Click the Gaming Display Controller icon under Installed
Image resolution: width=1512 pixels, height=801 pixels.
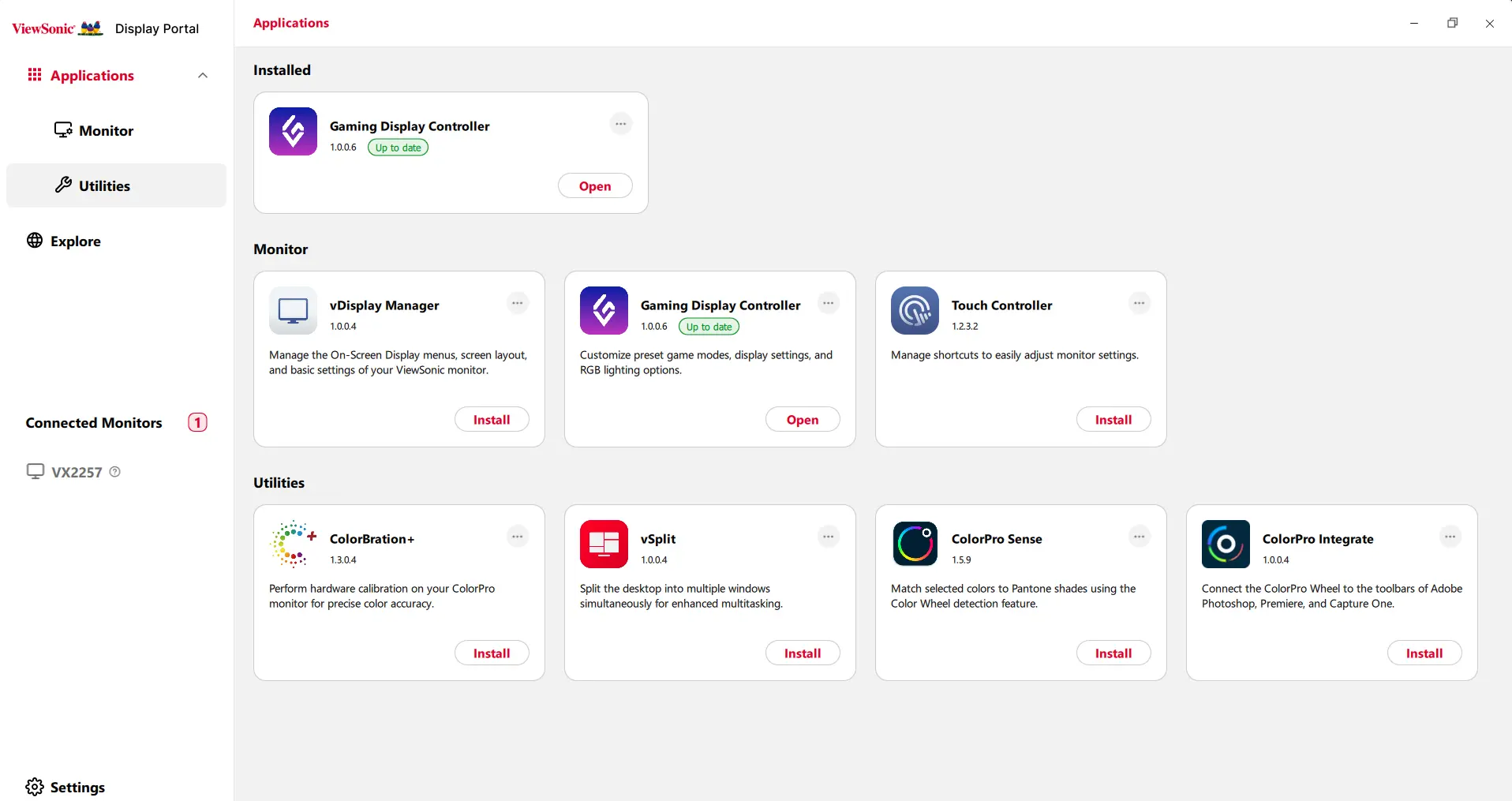pyautogui.click(x=293, y=131)
